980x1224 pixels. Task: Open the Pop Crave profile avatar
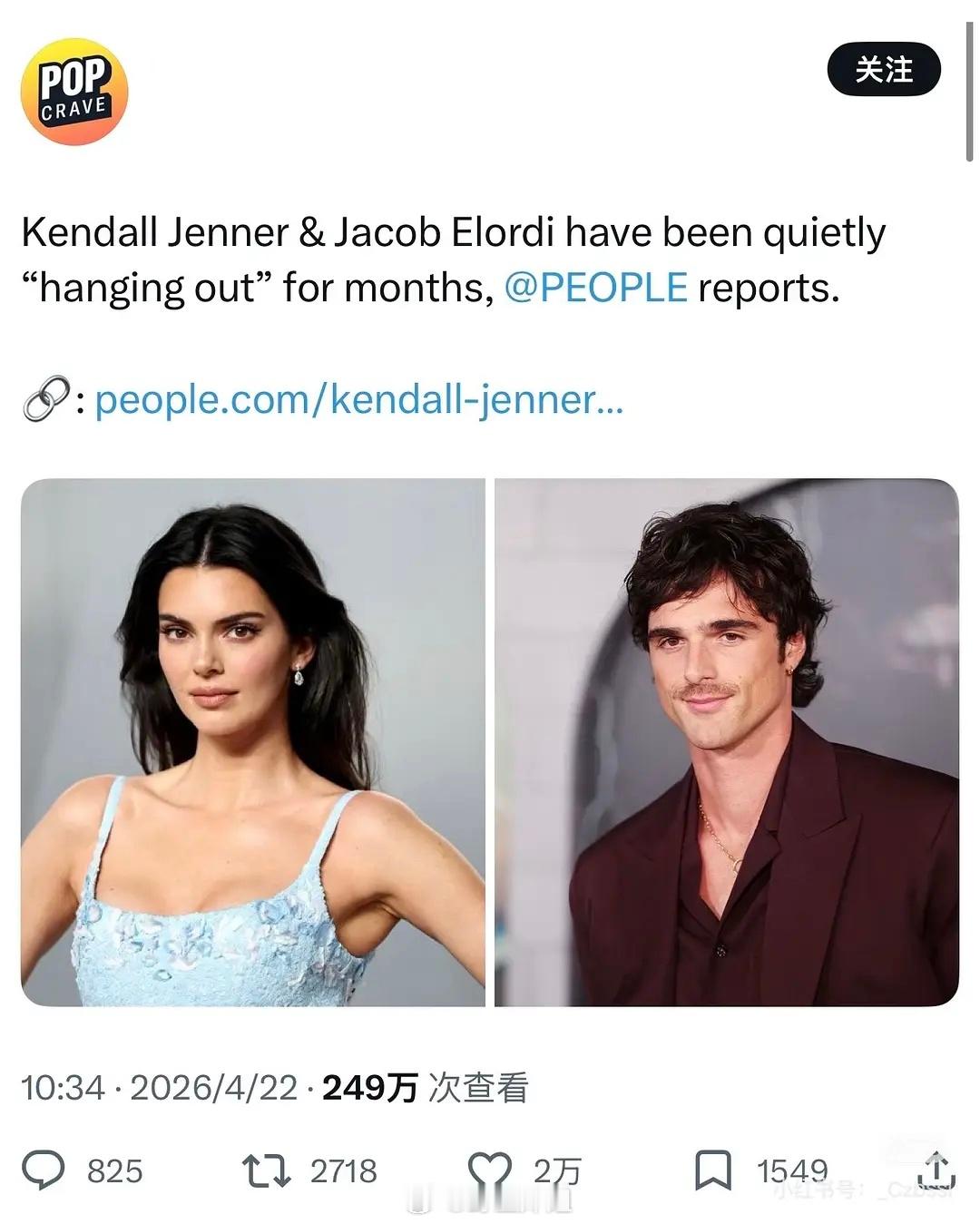(x=74, y=92)
